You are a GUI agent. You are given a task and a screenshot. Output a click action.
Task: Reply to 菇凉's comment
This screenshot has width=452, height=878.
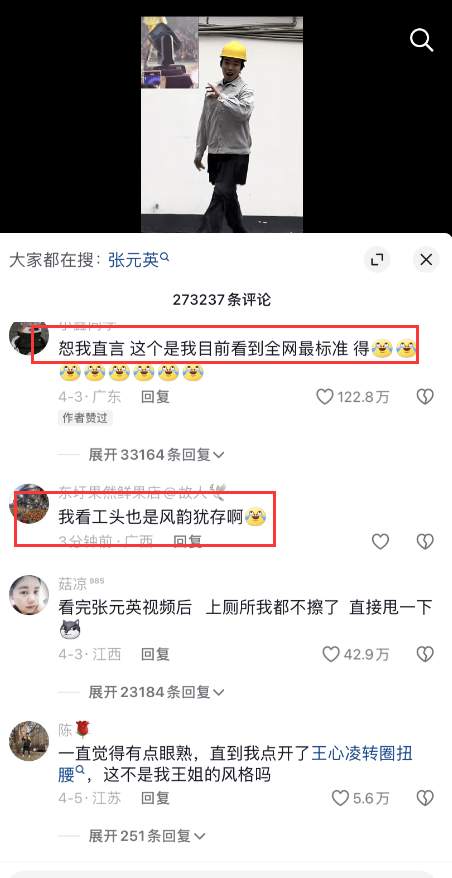[155, 653]
